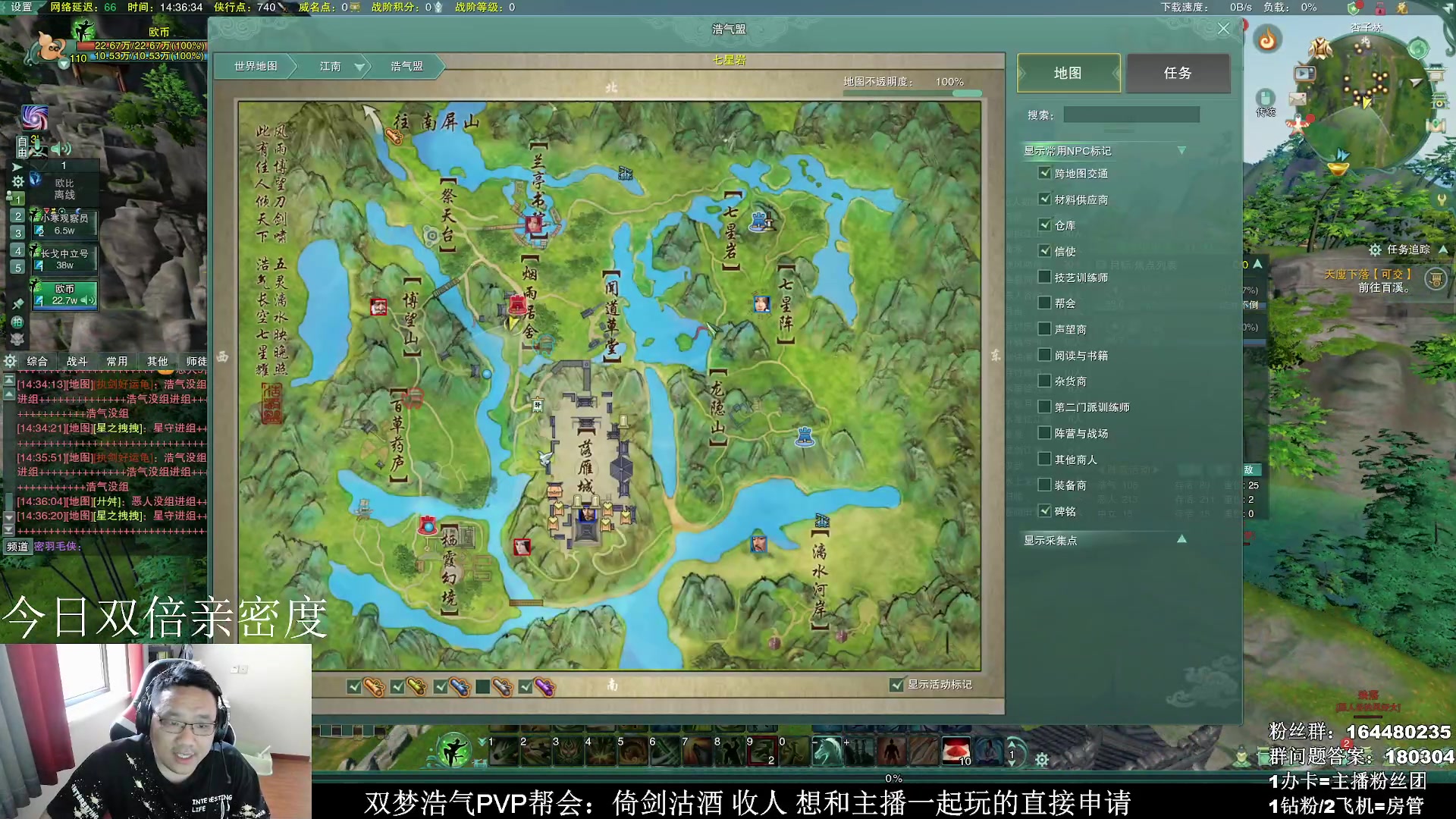Toggle 显示活动标记 checkbox

coord(897,685)
